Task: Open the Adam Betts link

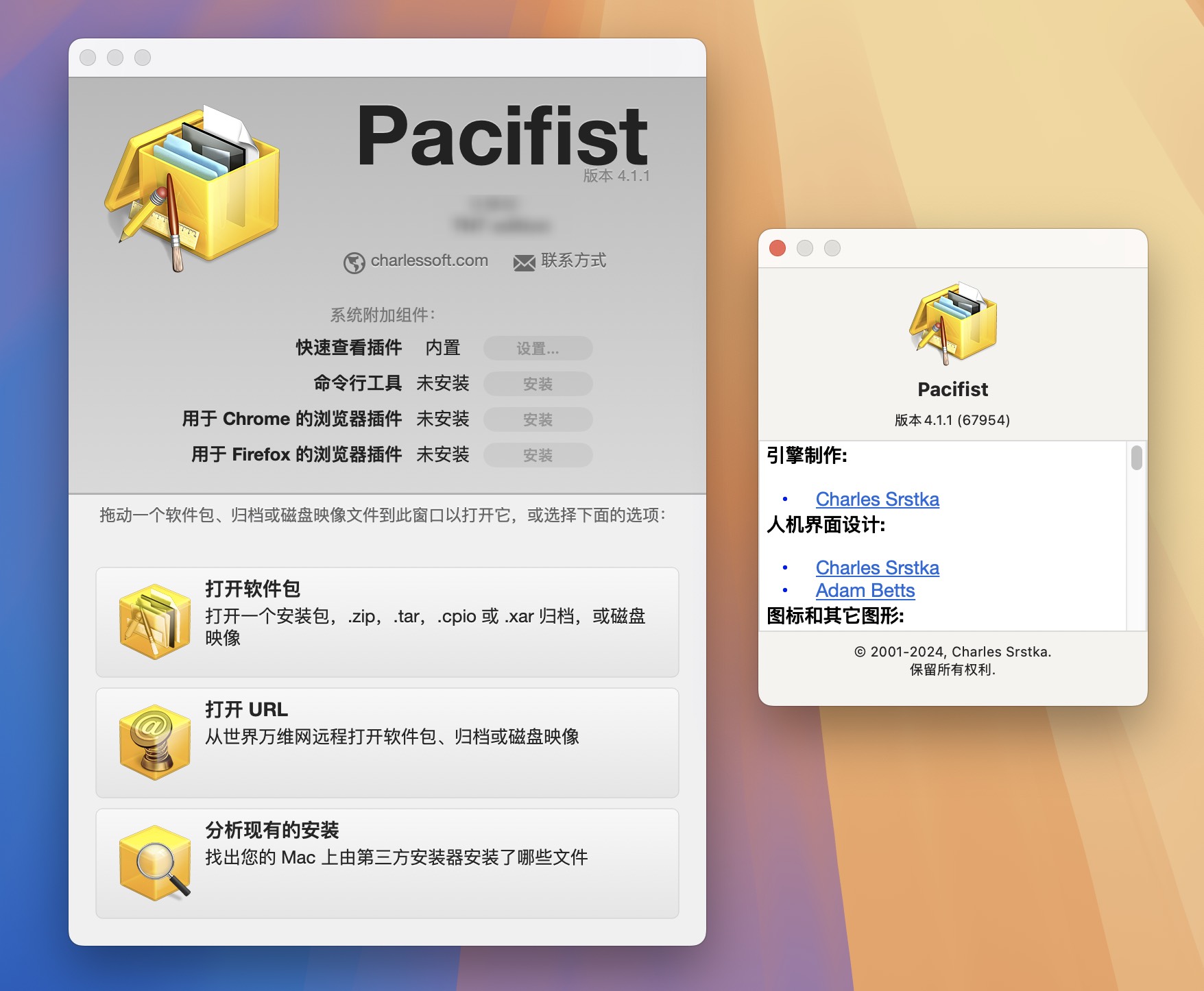Action: 865,590
